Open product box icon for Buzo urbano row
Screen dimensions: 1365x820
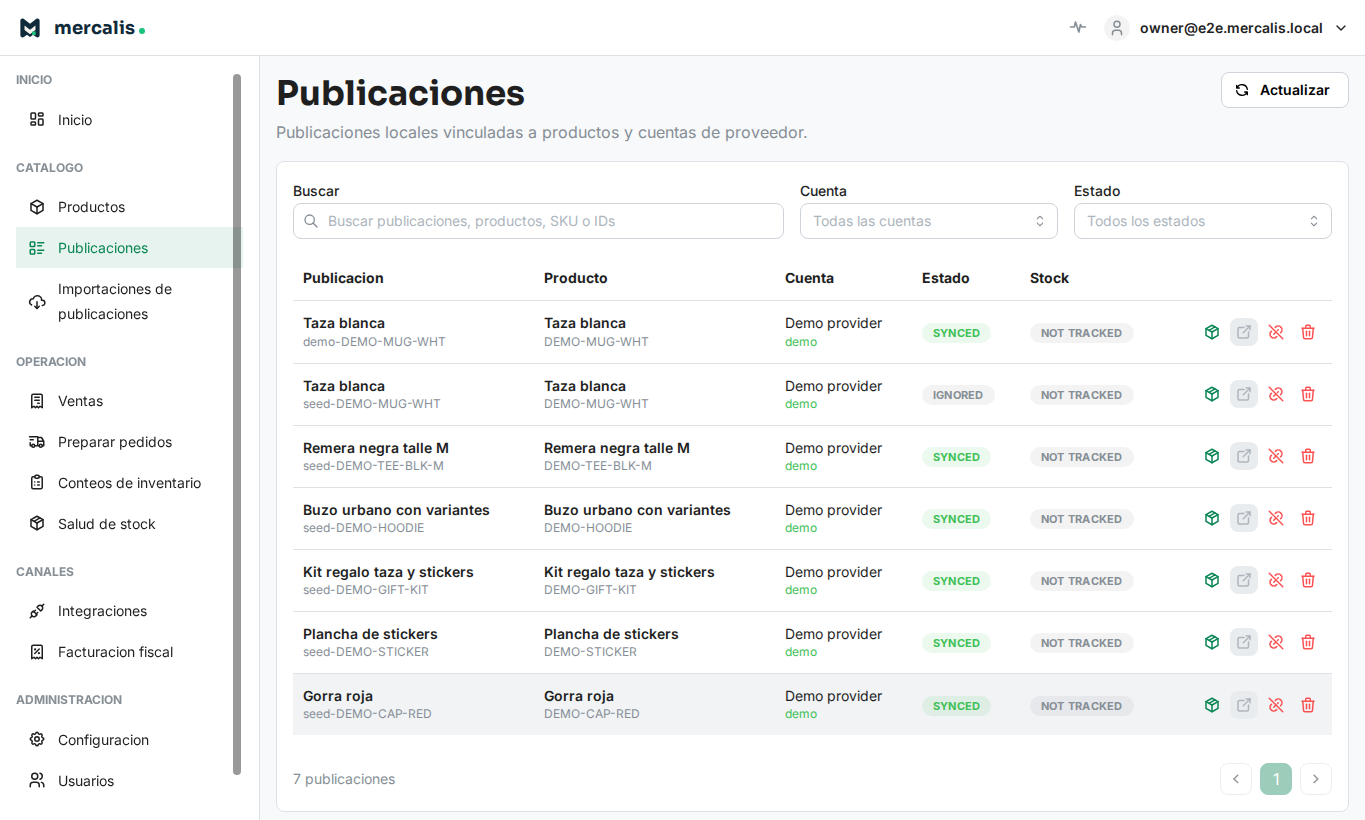click(x=1212, y=518)
